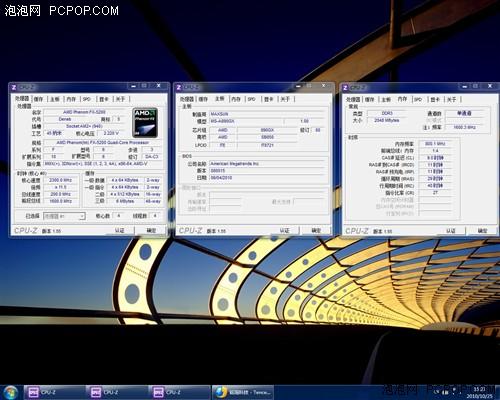Switch to 处理器 tab in the memory window
This screenshot has width=500, height=400.
click(x=353, y=99)
